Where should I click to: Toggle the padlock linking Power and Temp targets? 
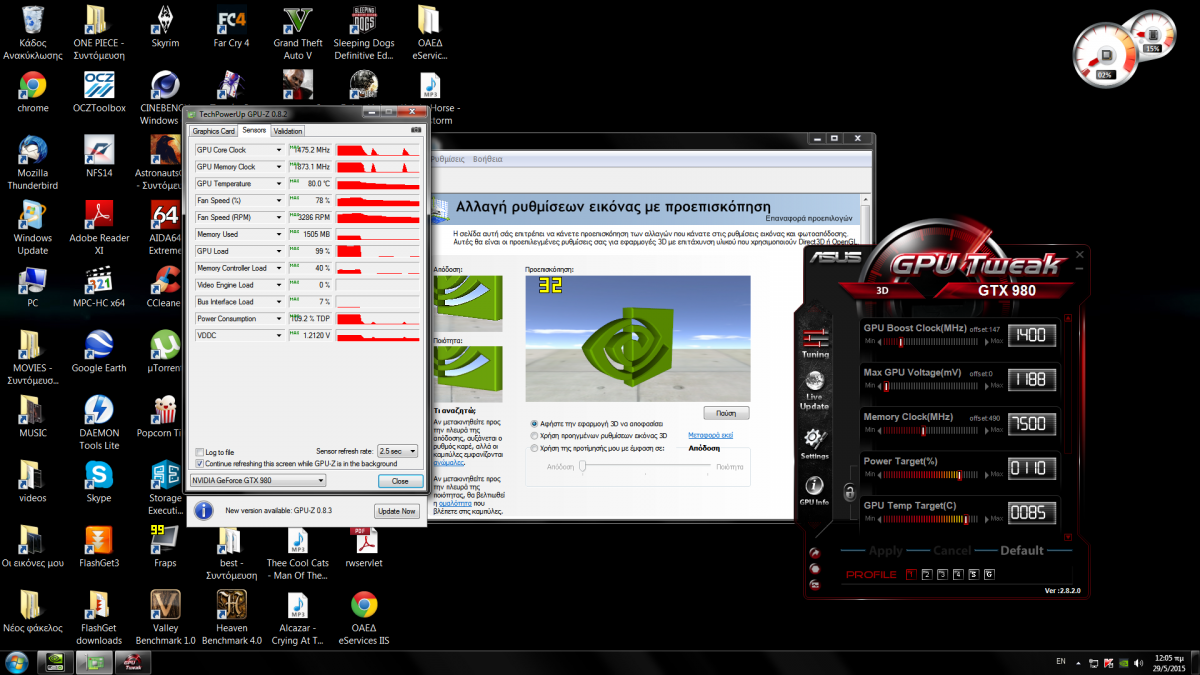(849, 491)
